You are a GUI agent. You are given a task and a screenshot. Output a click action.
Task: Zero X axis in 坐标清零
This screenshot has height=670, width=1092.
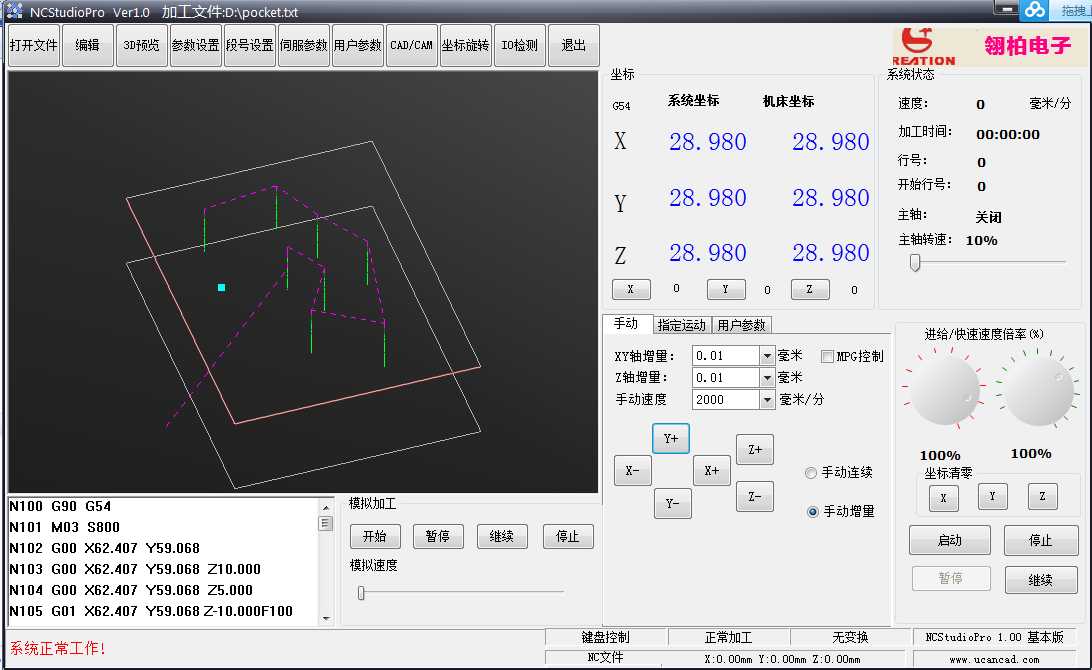(x=944, y=498)
